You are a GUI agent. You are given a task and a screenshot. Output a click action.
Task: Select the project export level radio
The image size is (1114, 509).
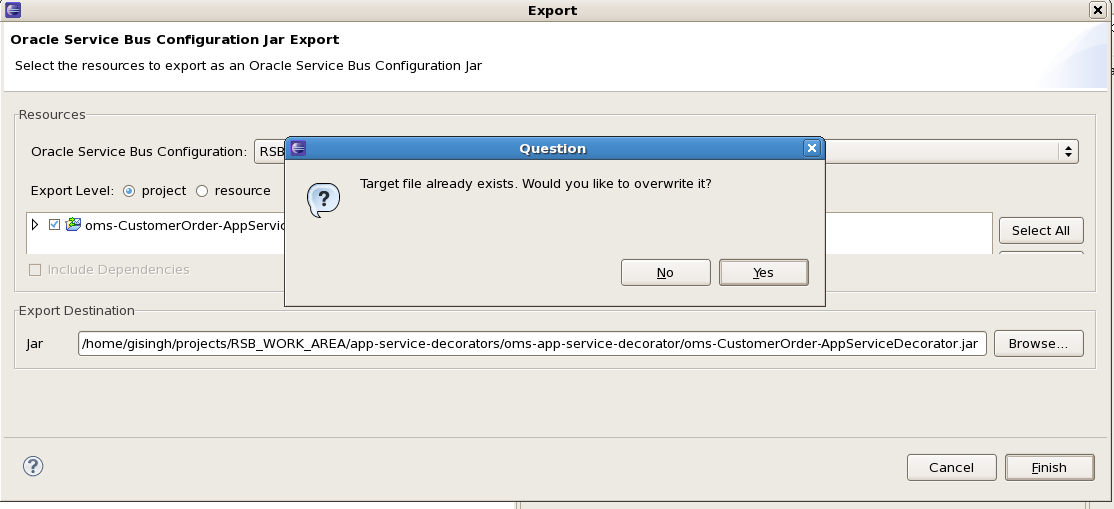click(x=129, y=191)
